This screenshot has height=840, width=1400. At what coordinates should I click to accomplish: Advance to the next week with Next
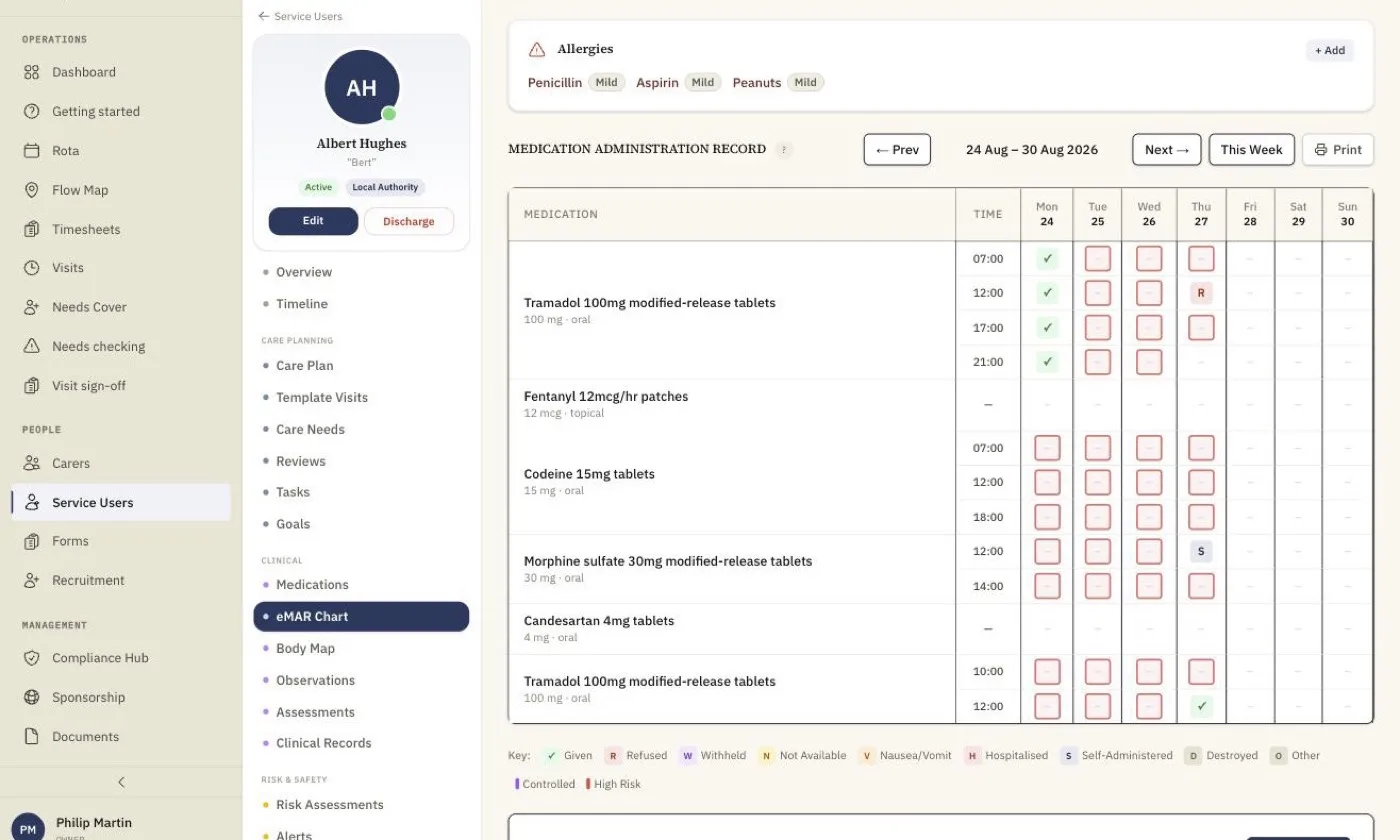point(1167,150)
